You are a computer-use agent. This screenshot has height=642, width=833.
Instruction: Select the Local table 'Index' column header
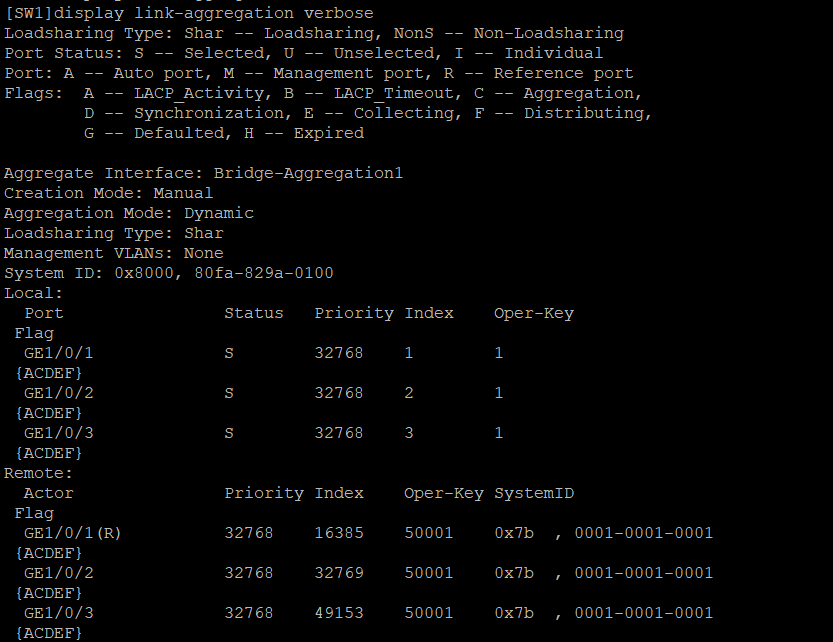point(429,313)
